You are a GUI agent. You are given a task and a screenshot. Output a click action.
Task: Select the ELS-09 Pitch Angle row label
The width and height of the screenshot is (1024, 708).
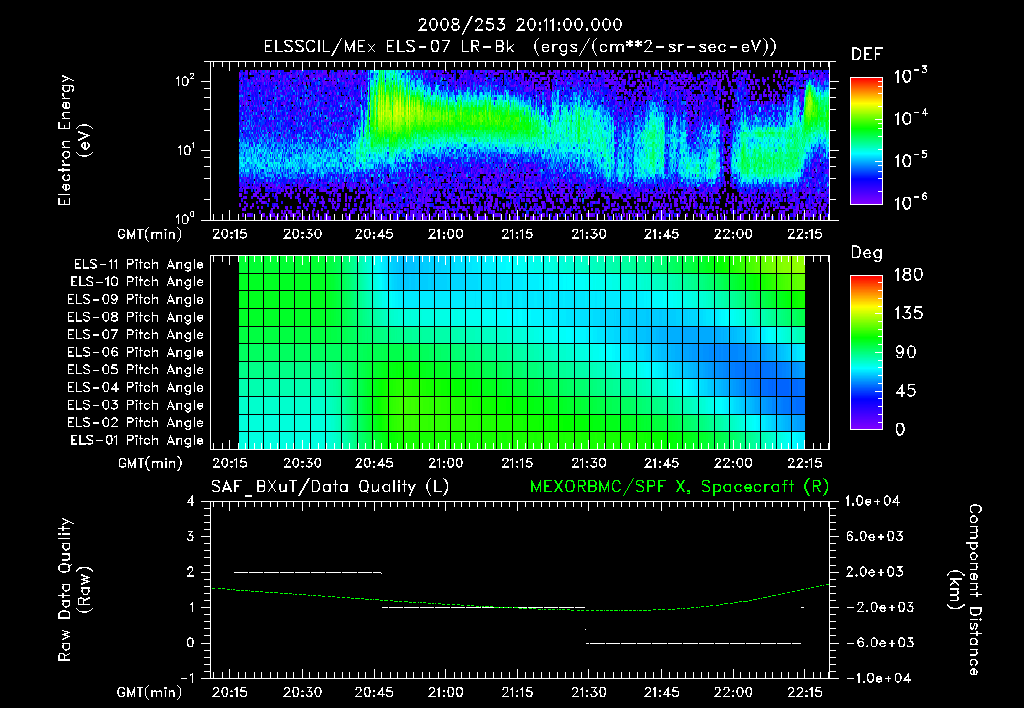tap(136, 300)
